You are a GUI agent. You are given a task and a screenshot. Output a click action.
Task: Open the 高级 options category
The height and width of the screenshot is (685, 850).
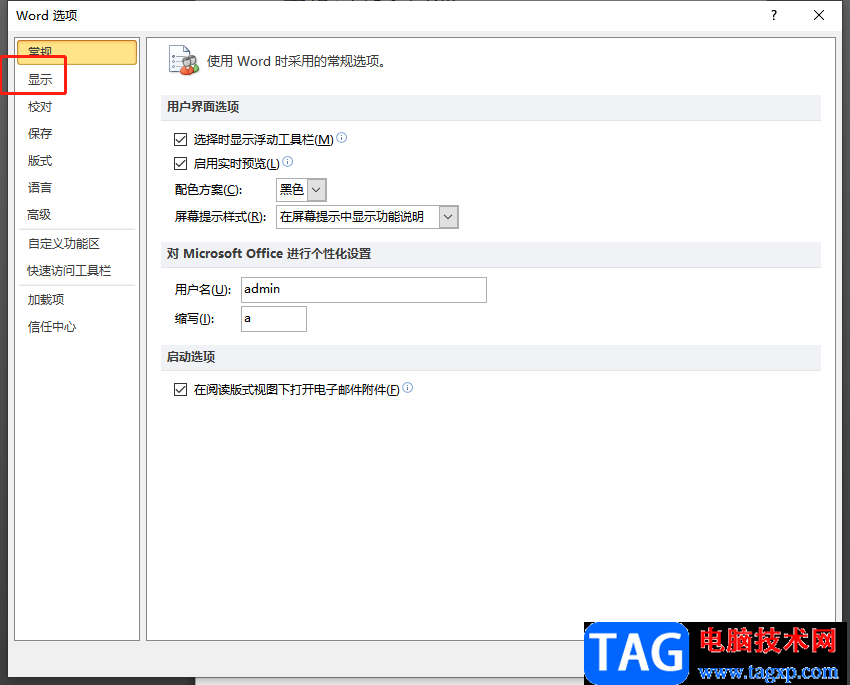(40, 215)
